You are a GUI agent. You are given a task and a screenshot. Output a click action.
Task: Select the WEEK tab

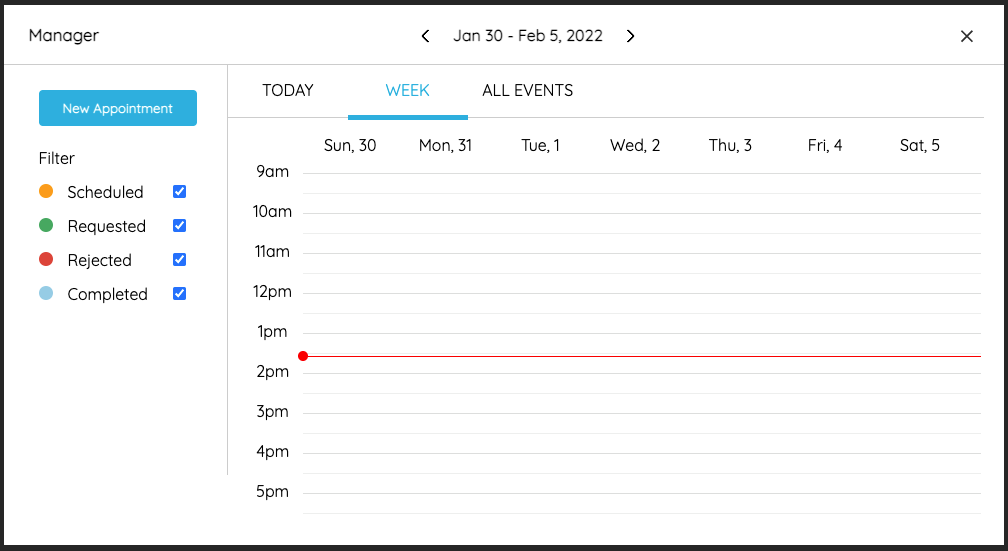pos(407,91)
